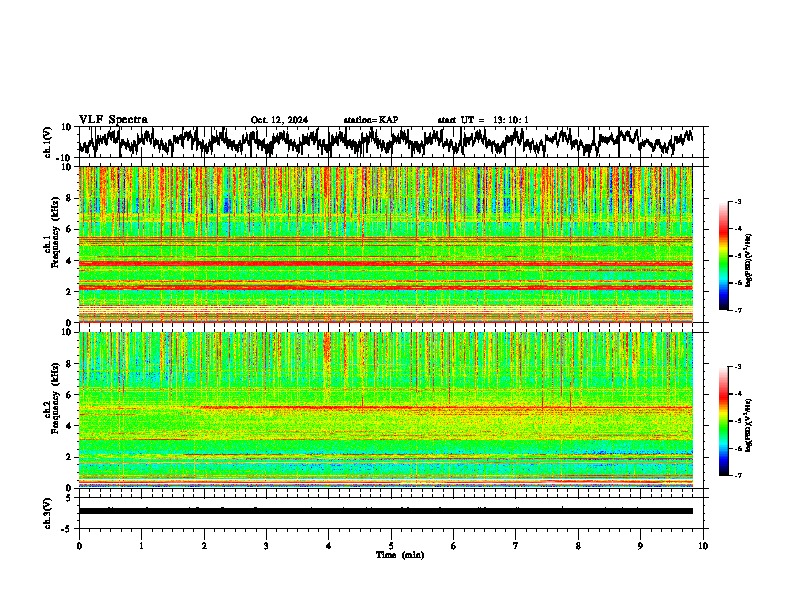This screenshot has height=612, width=792.
Task: Click the "ch.1(V)" waveform axis label
Action: (48, 142)
